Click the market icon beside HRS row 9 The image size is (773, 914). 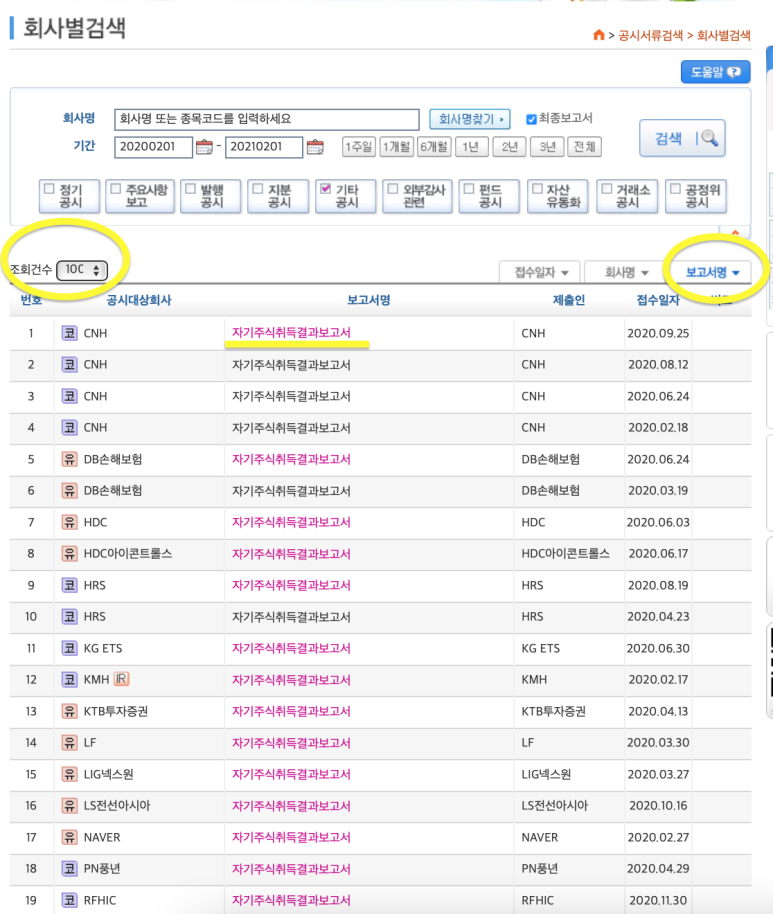coord(69,585)
